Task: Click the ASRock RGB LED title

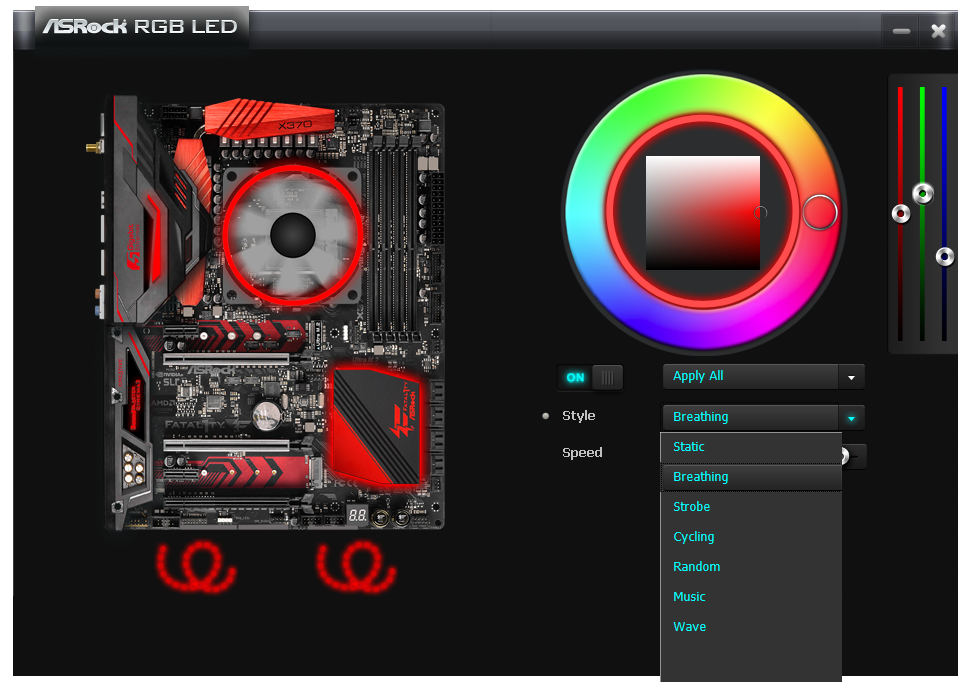Action: pyautogui.click(x=140, y=27)
